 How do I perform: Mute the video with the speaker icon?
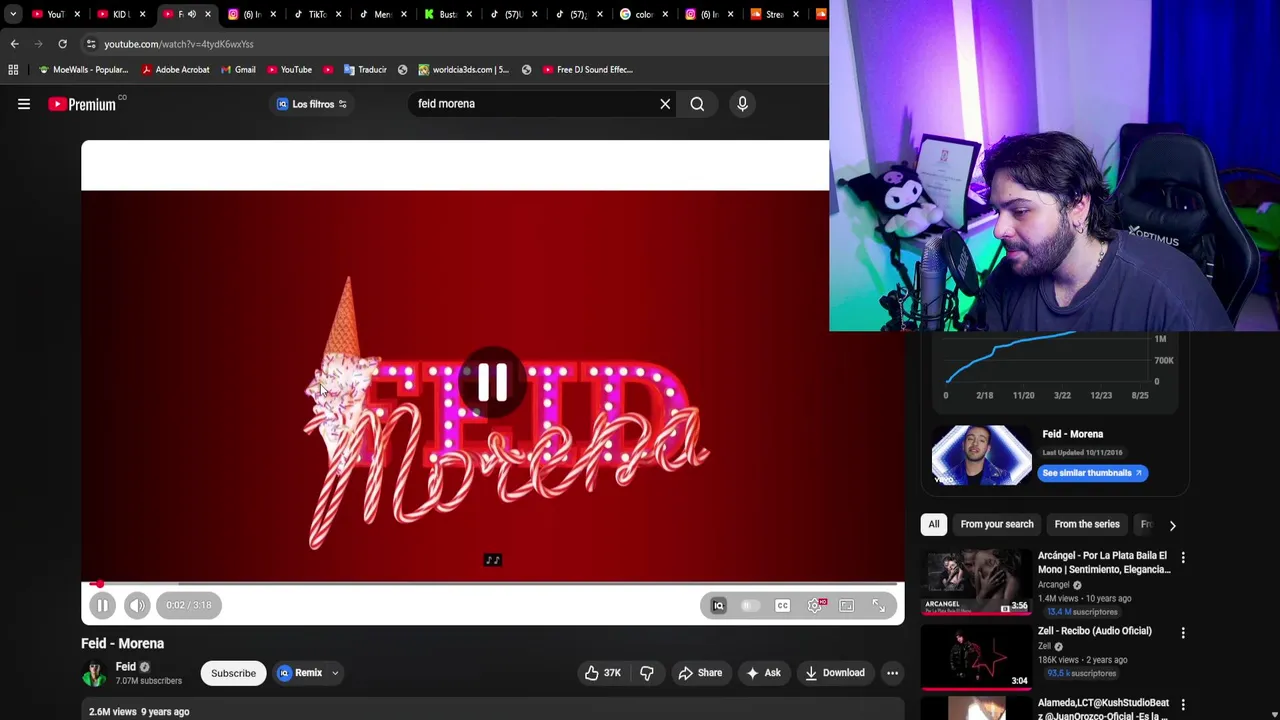point(137,605)
